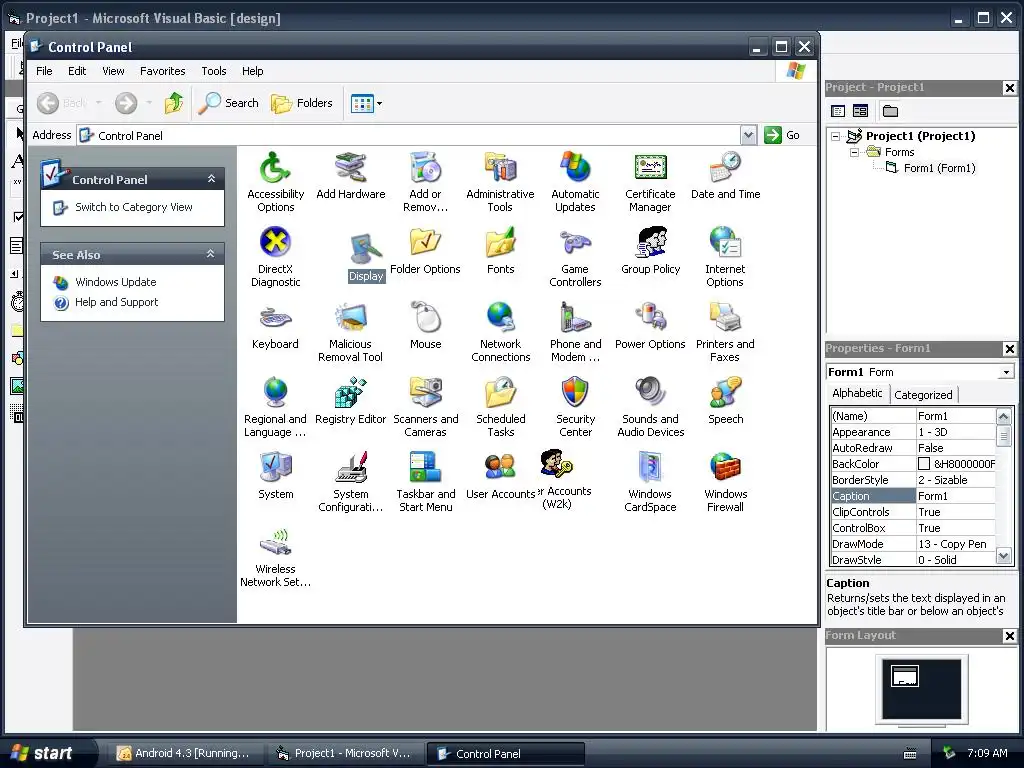The image size is (1024, 768).
Task: Open Fonts folder icon
Action: (500, 250)
